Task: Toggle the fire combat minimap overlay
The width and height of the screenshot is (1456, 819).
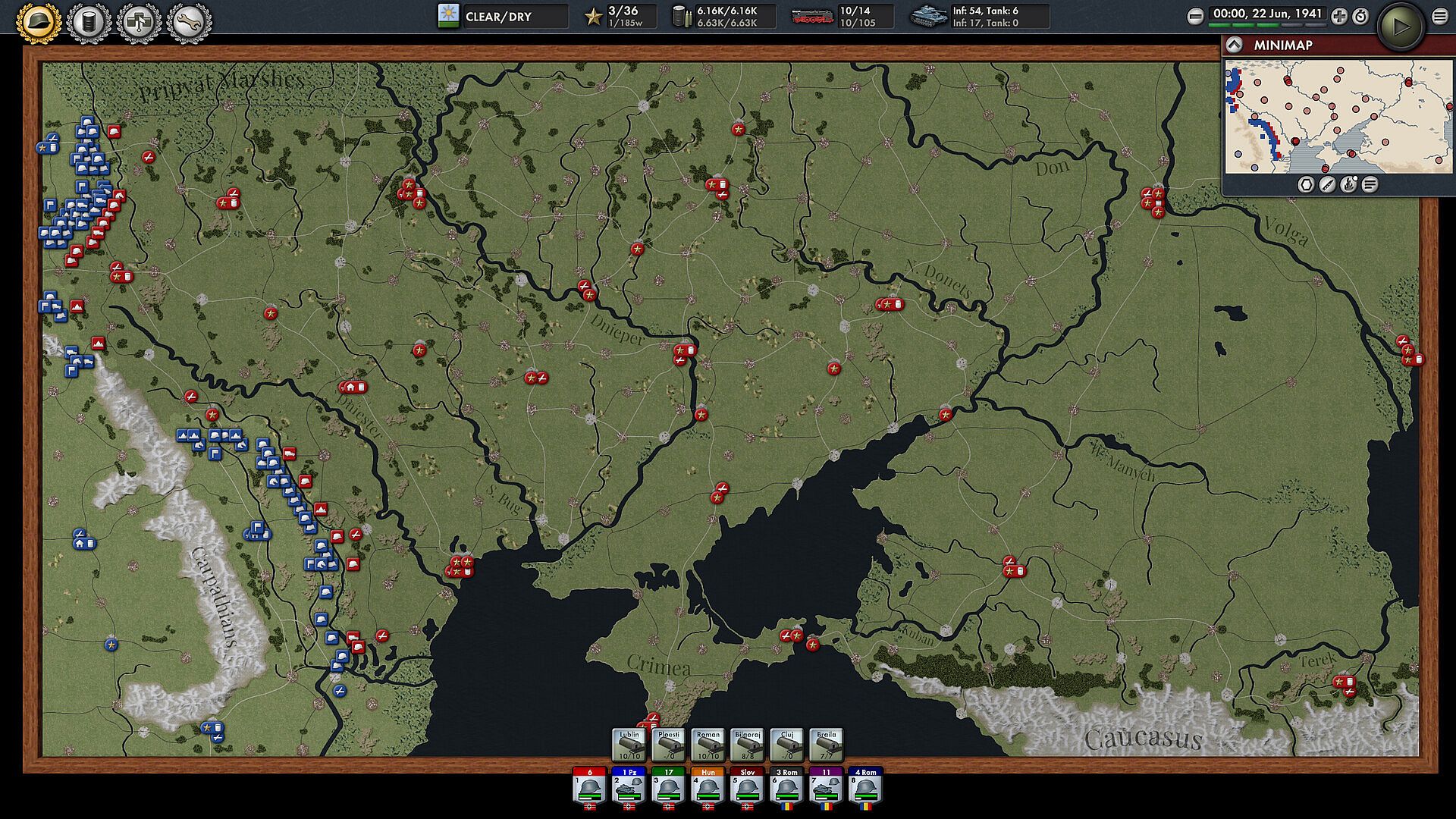Action: pos(1348,184)
